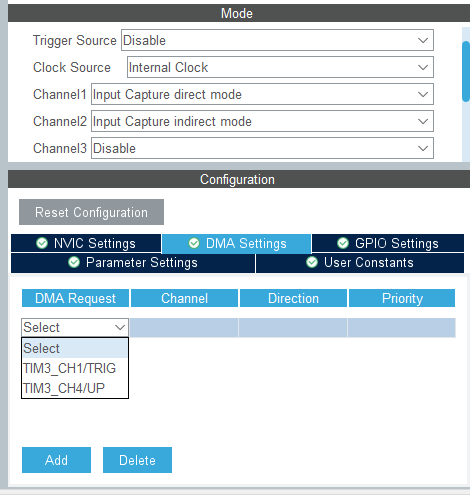Choose the Select option in dropdown list
Viewport: 470px width, 495px height.
click(75, 348)
